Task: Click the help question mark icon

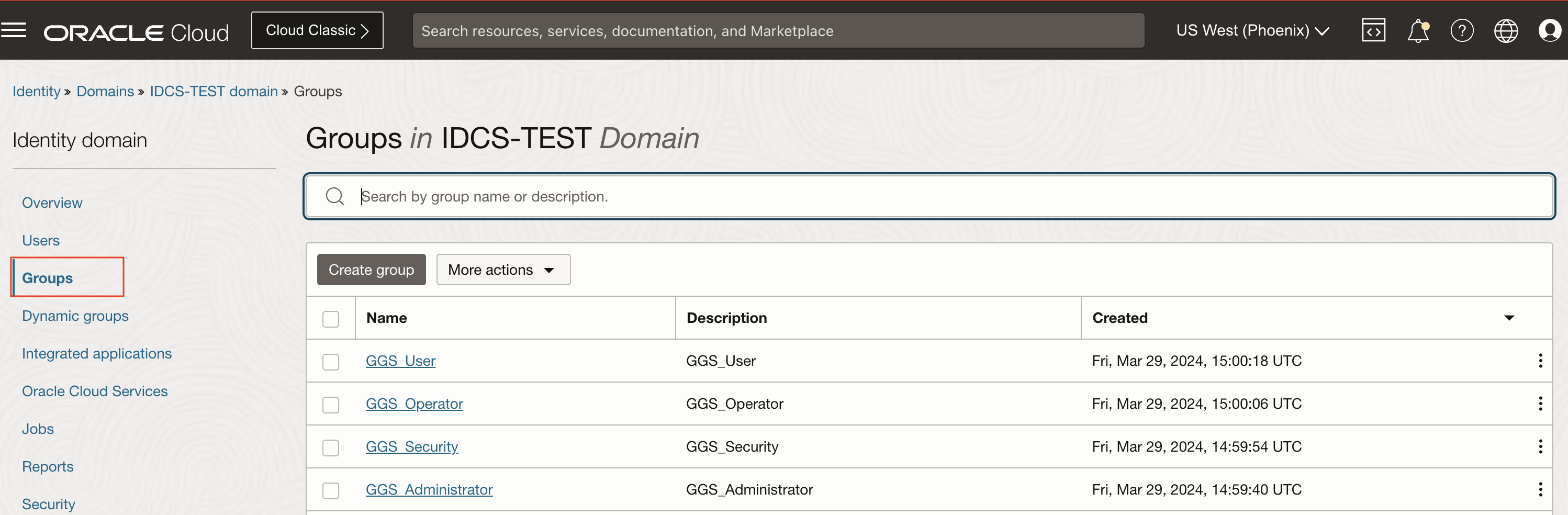Action: tap(1461, 30)
